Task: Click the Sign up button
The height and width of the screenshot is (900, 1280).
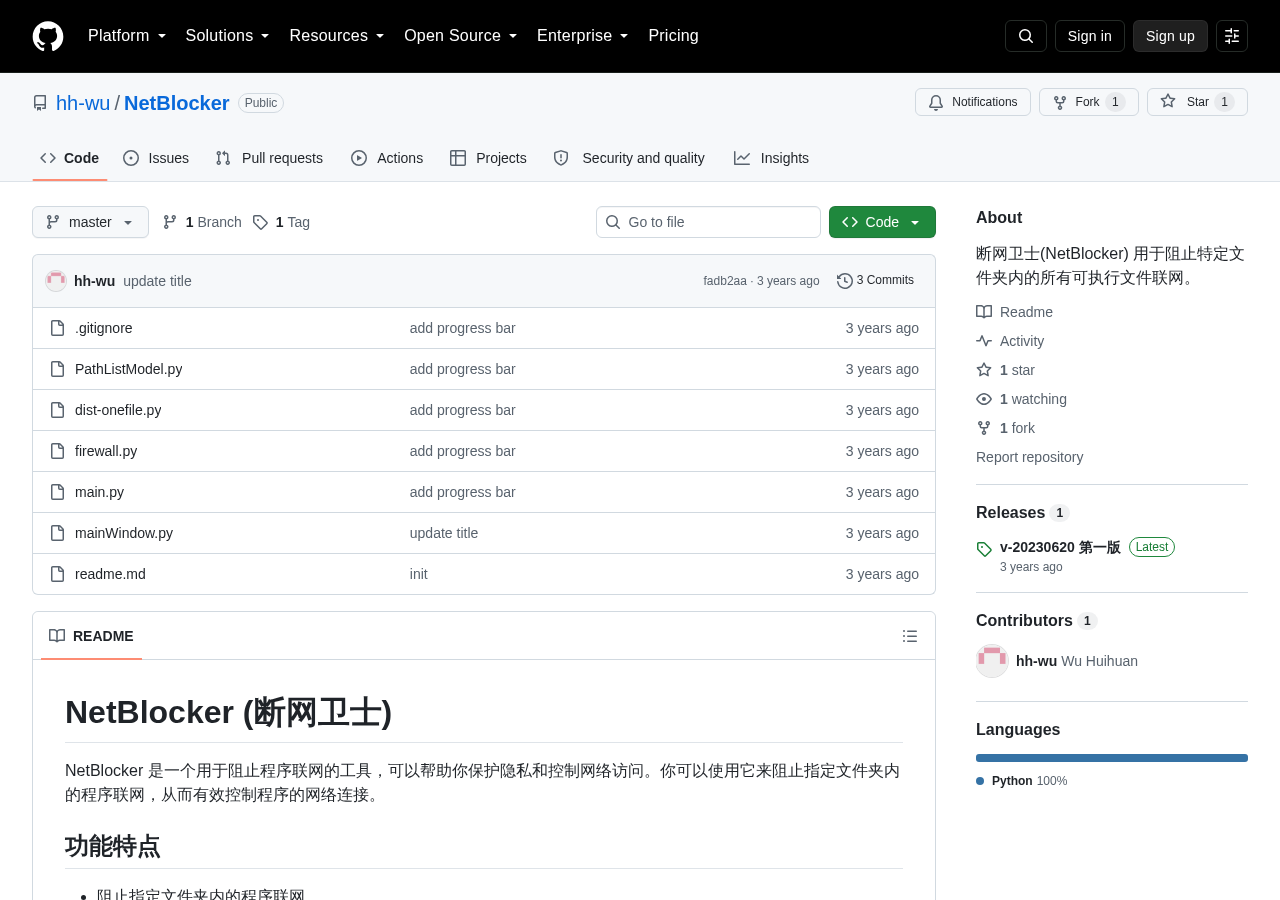Action: pos(1170,36)
